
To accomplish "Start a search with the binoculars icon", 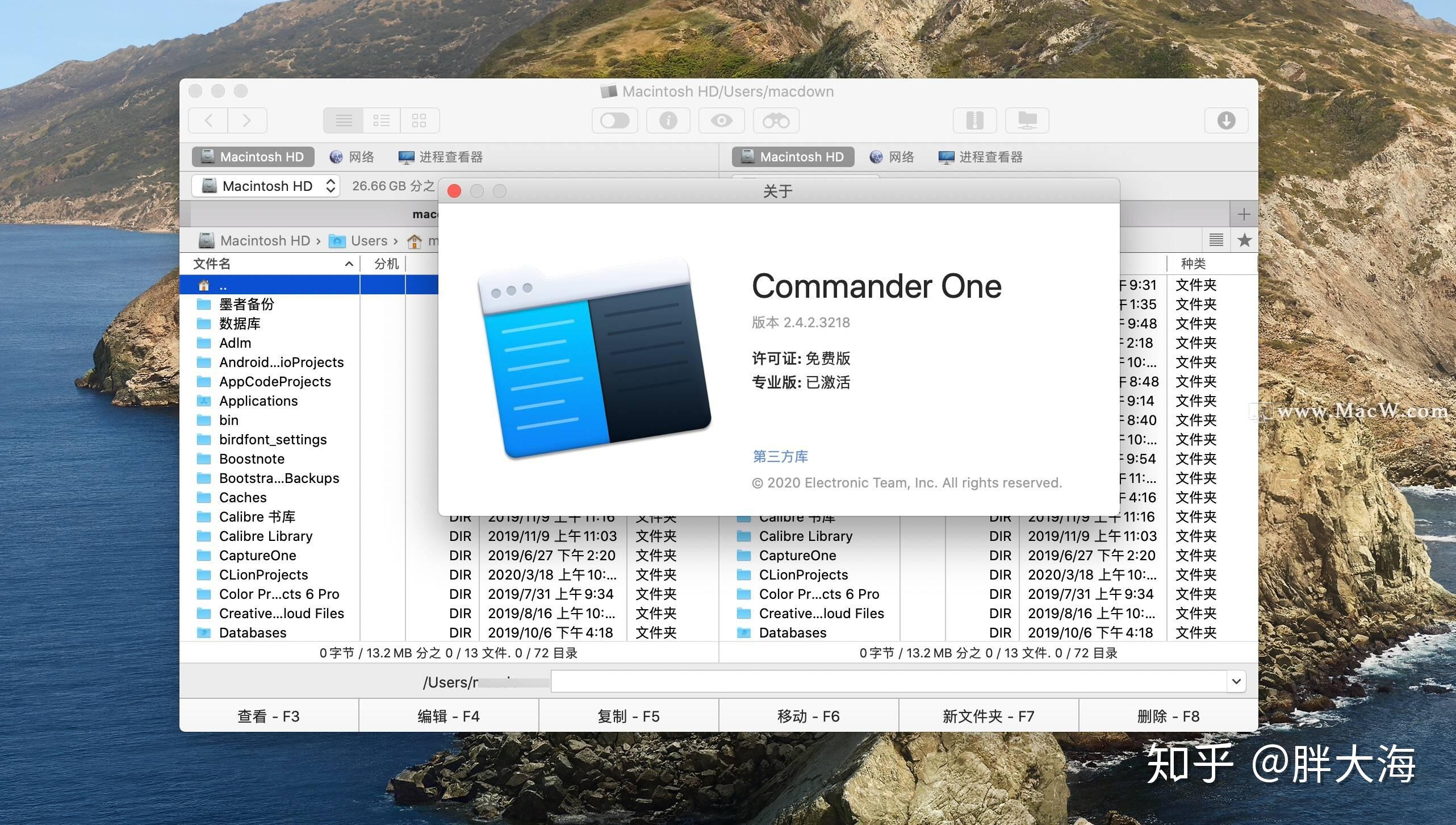I will [775, 120].
